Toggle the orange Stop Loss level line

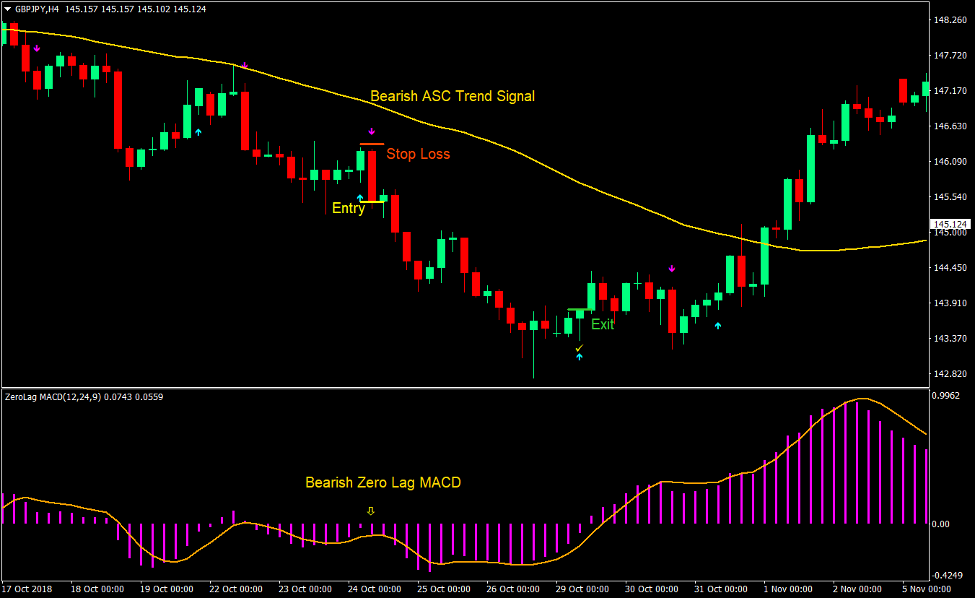point(371,145)
